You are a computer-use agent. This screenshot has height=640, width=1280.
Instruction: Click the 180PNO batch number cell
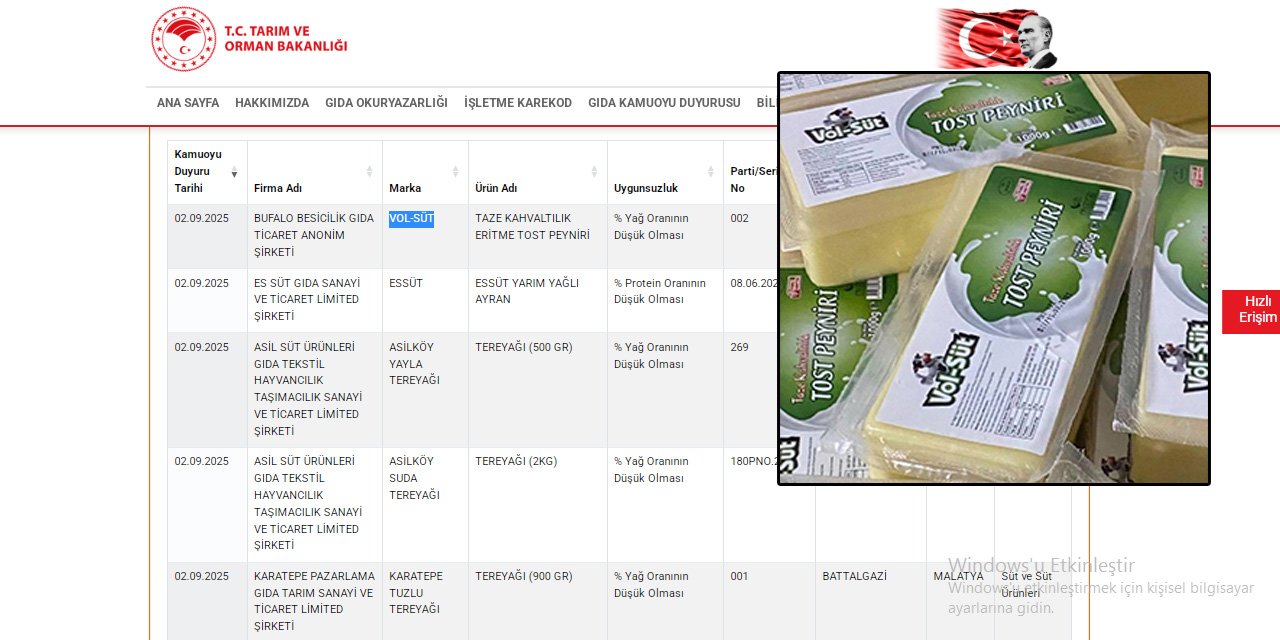point(754,461)
